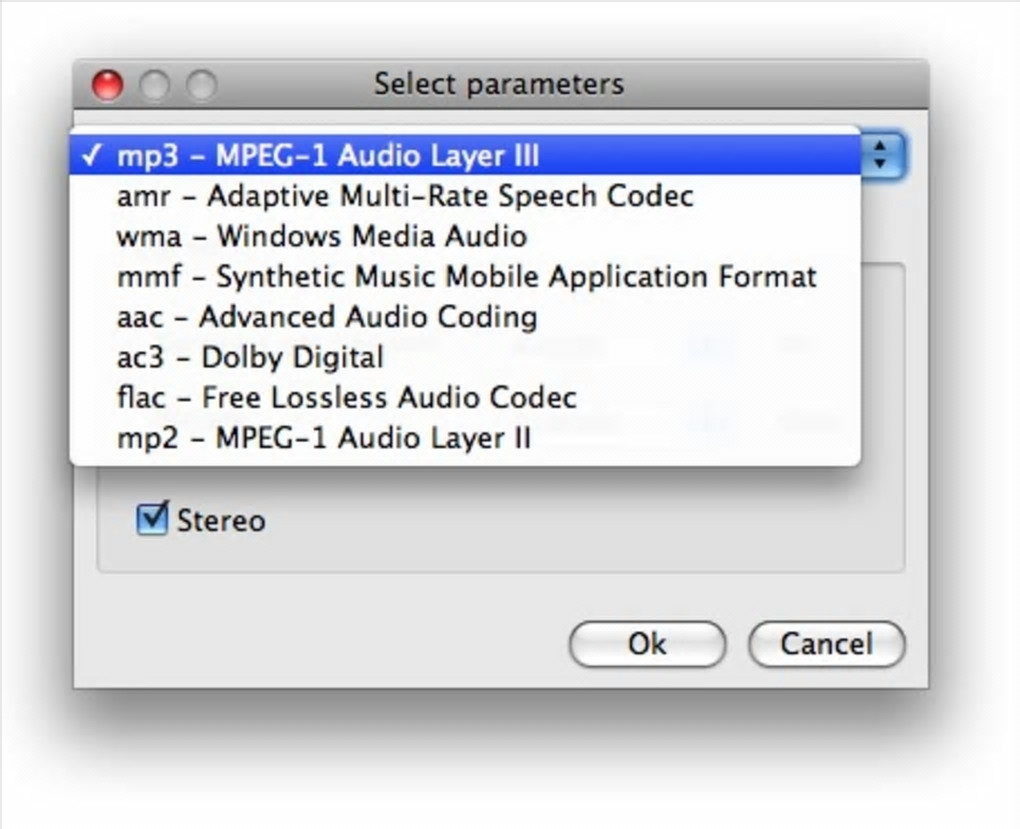This screenshot has width=1020, height=829.
Task: Pick flac – Free Lossless Audio Codec
Action: tap(346, 397)
